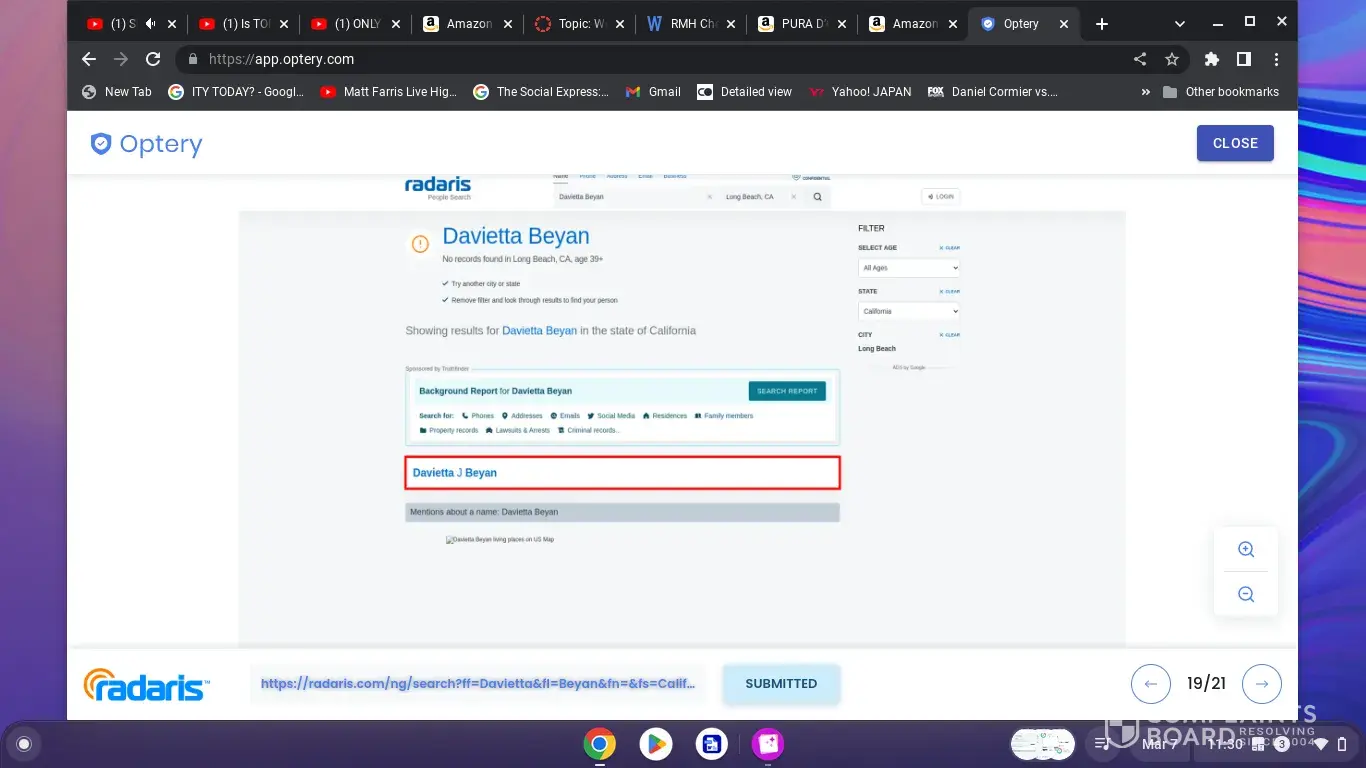The image size is (1366, 768).
Task: Open the Gmail bookmark
Action: 653,91
